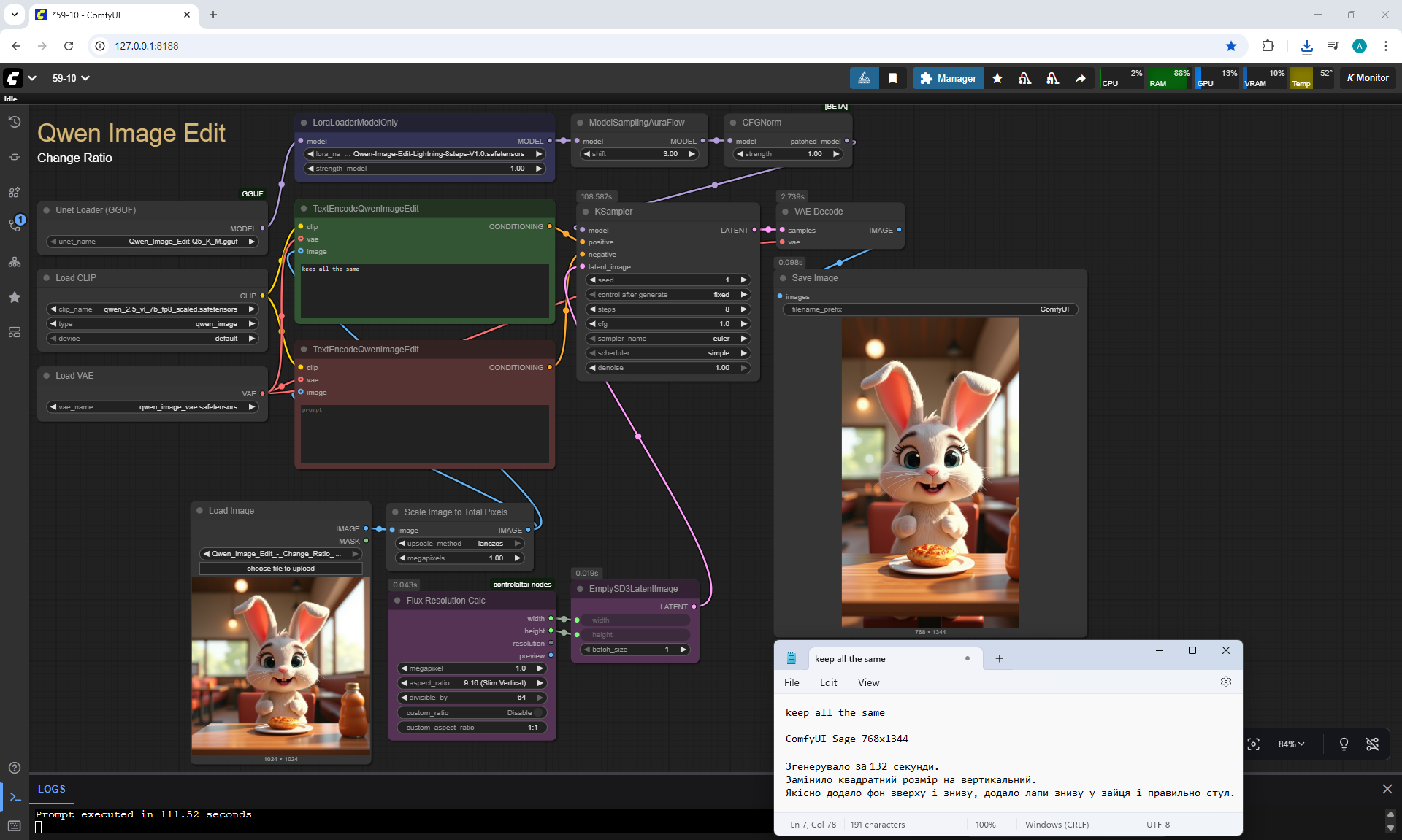The image size is (1402, 840).
Task: Toggle custom_ratio switch in Flux Resolution Calc
Action: [538, 712]
